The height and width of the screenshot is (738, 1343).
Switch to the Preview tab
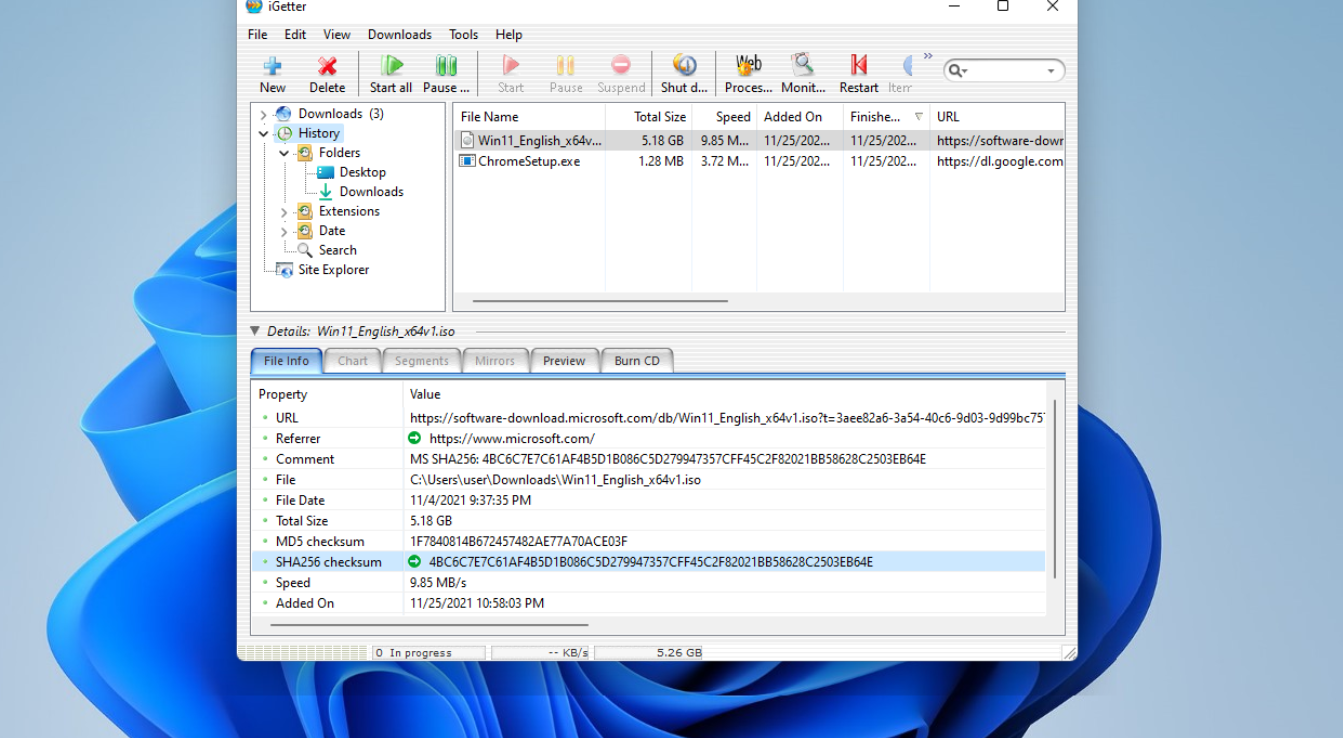[564, 361]
